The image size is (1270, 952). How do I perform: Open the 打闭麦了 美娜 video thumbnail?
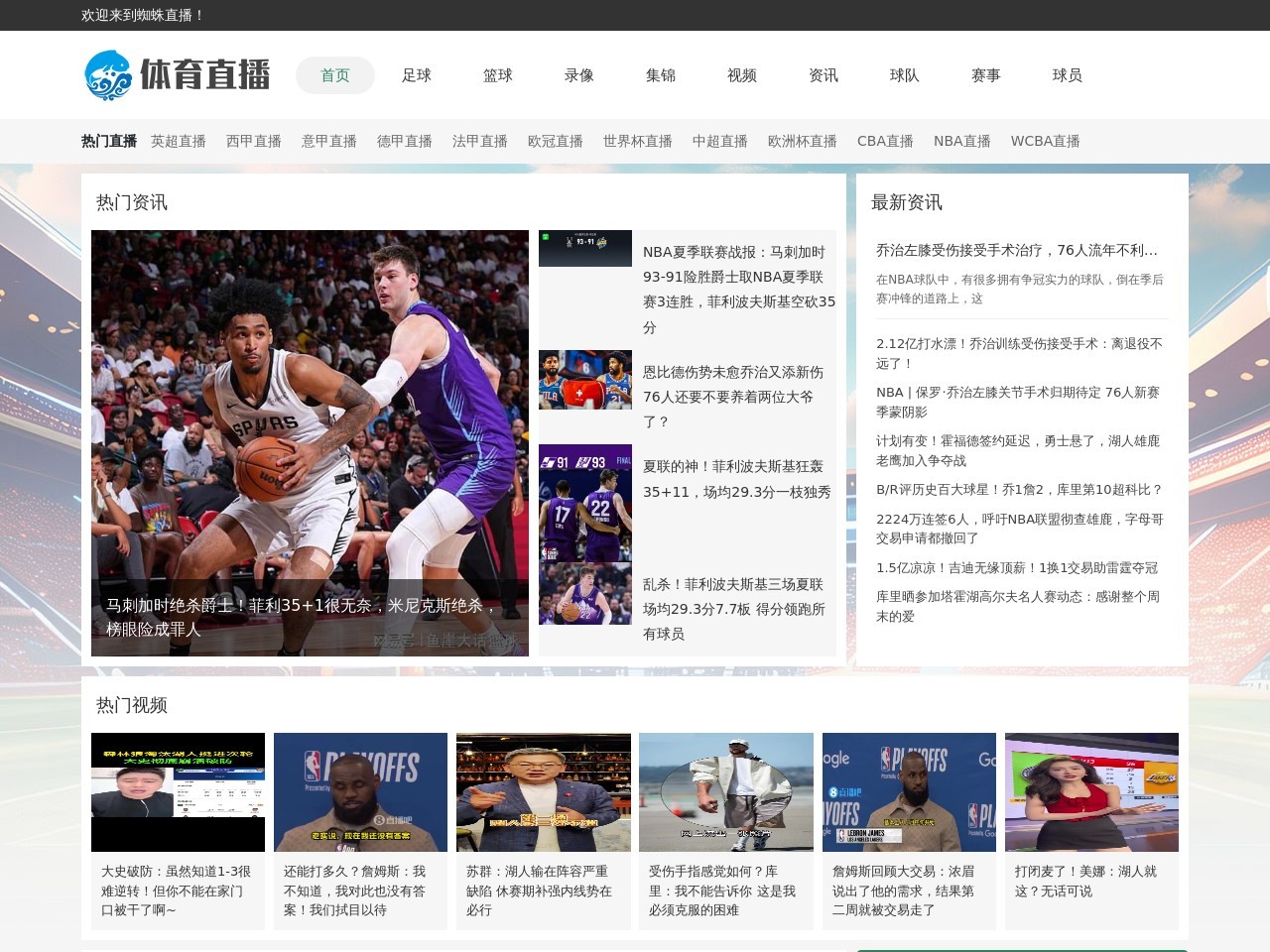pyautogui.click(x=1091, y=792)
